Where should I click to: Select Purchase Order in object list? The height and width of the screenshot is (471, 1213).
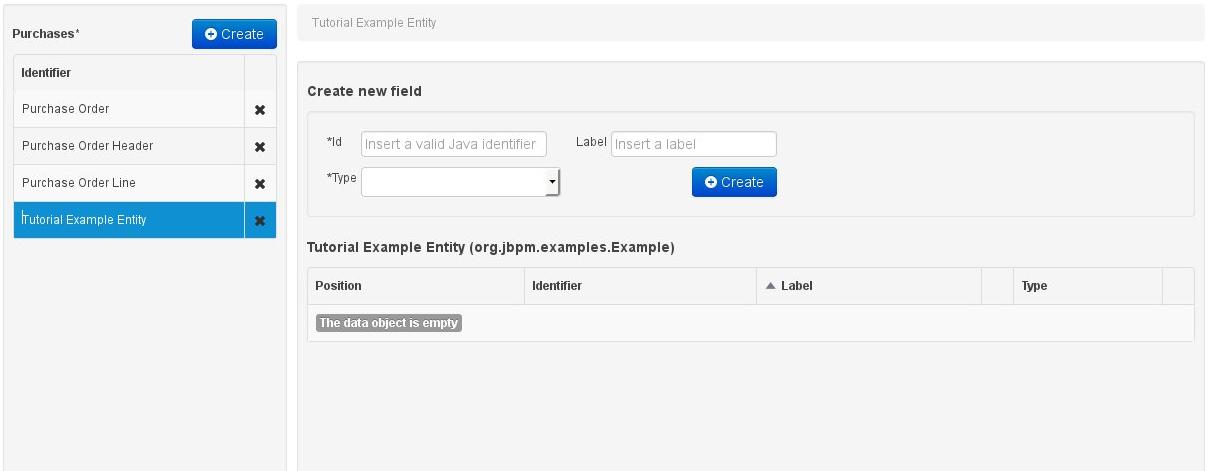pyautogui.click(x=66, y=109)
